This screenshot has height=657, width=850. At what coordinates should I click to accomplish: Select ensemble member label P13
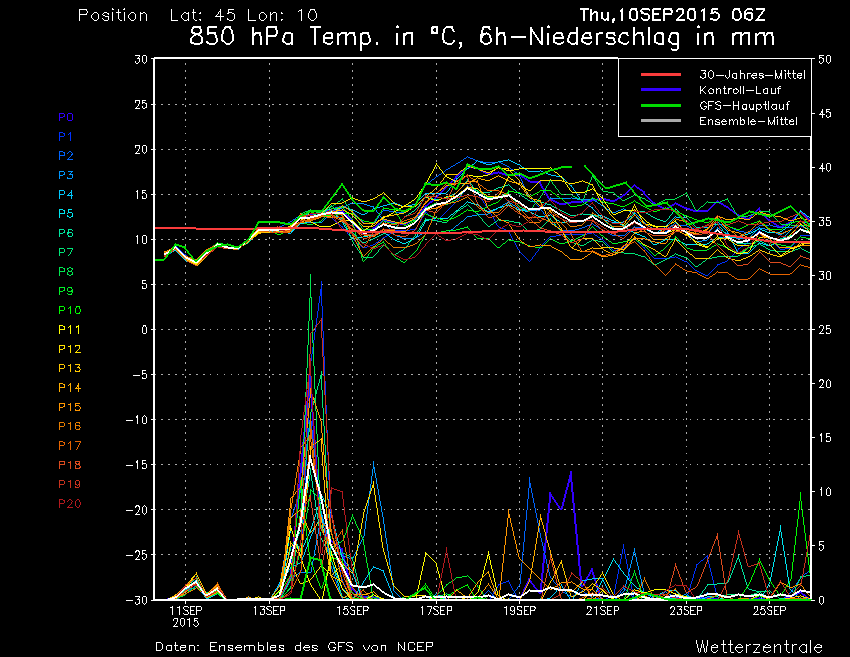pos(69,368)
